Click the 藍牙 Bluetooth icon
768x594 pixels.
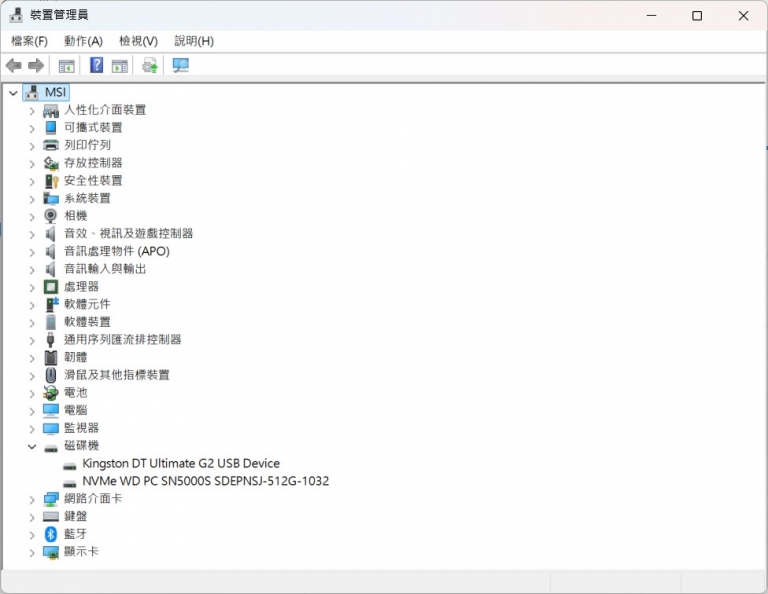coord(51,534)
